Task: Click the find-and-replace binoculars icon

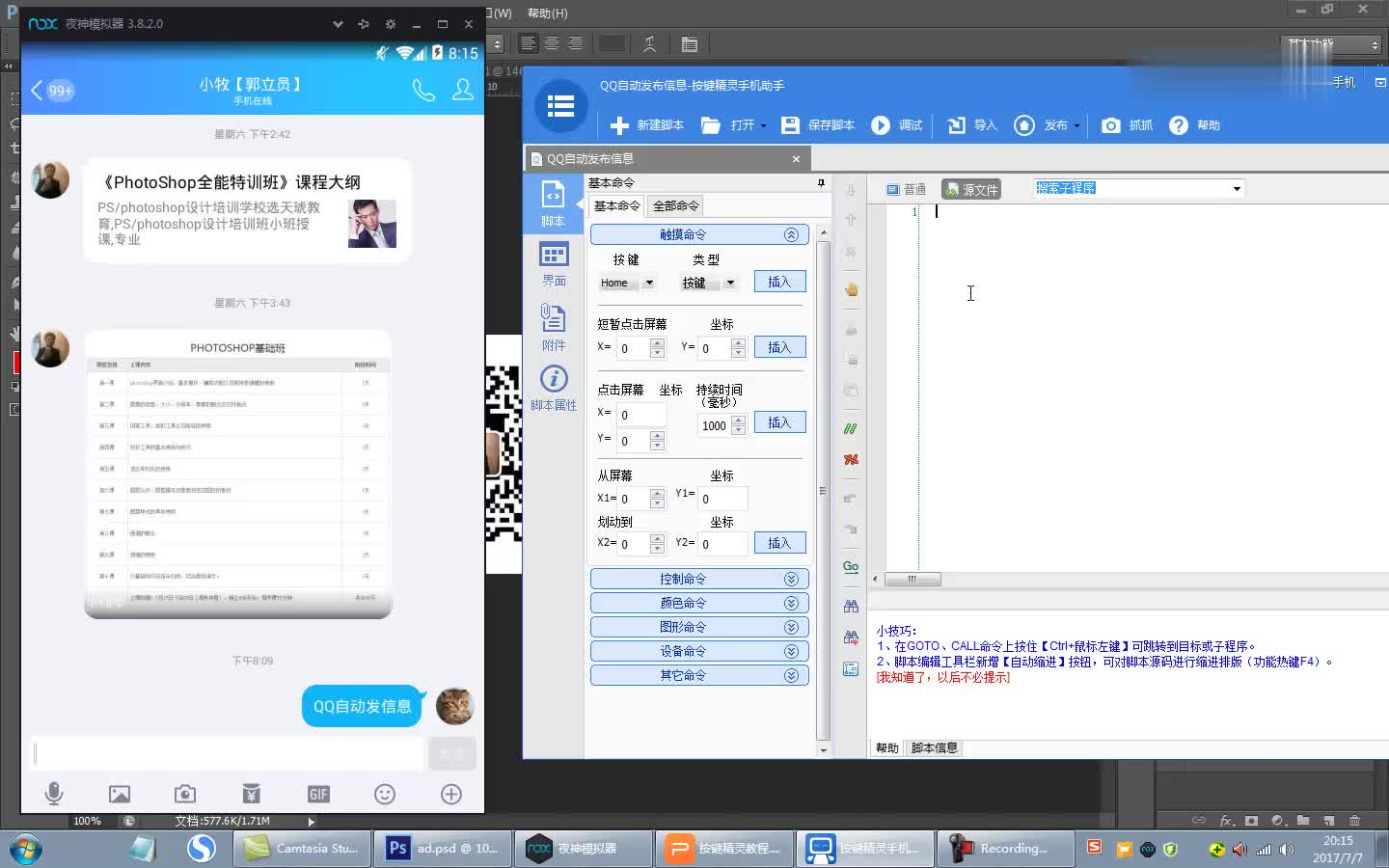Action: point(851,637)
